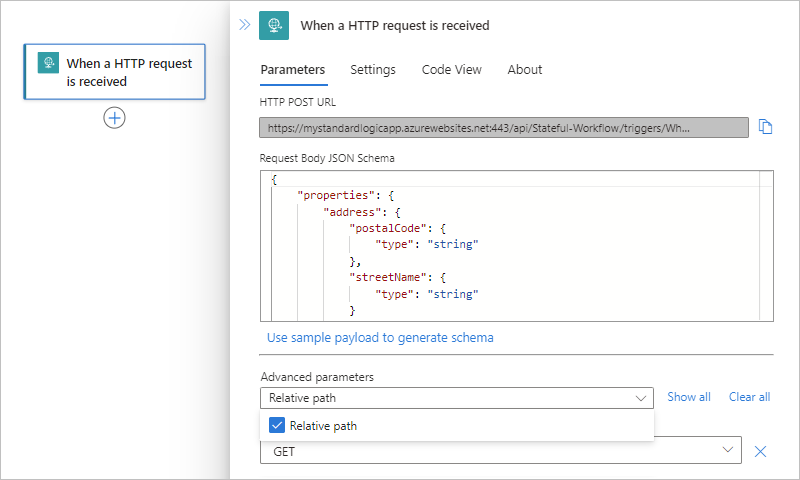Open the Settings tab

[372, 70]
